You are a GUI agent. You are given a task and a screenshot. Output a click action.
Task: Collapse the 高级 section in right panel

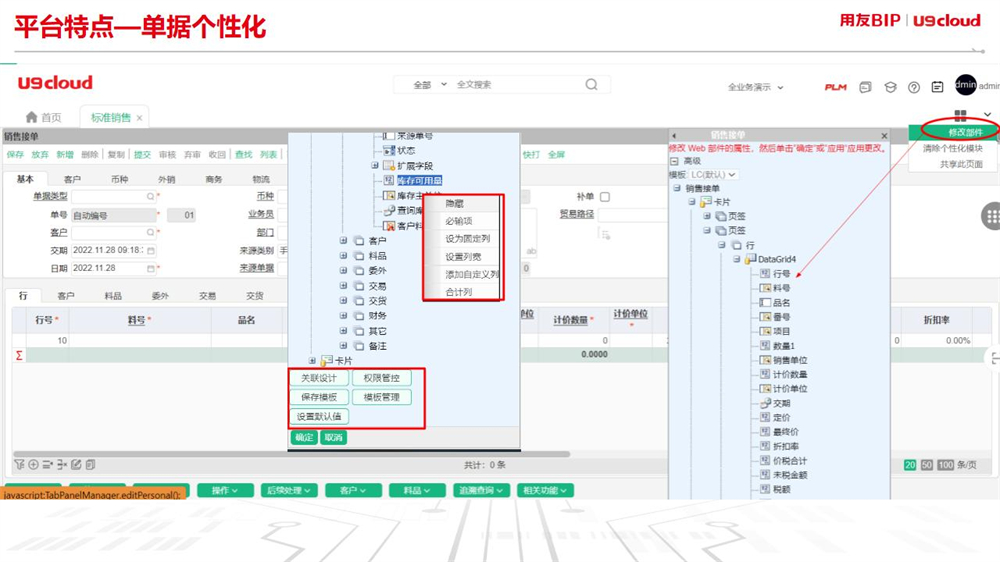tap(674, 161)
